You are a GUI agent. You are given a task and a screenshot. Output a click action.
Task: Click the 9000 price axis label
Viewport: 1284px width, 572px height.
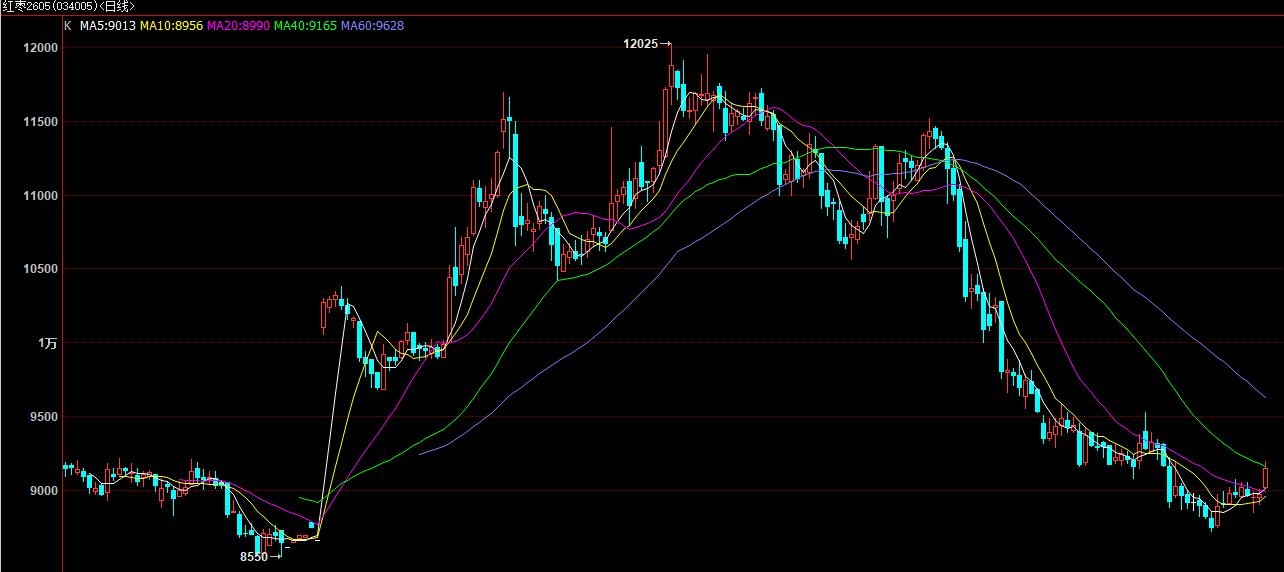[x=44, y=491]
